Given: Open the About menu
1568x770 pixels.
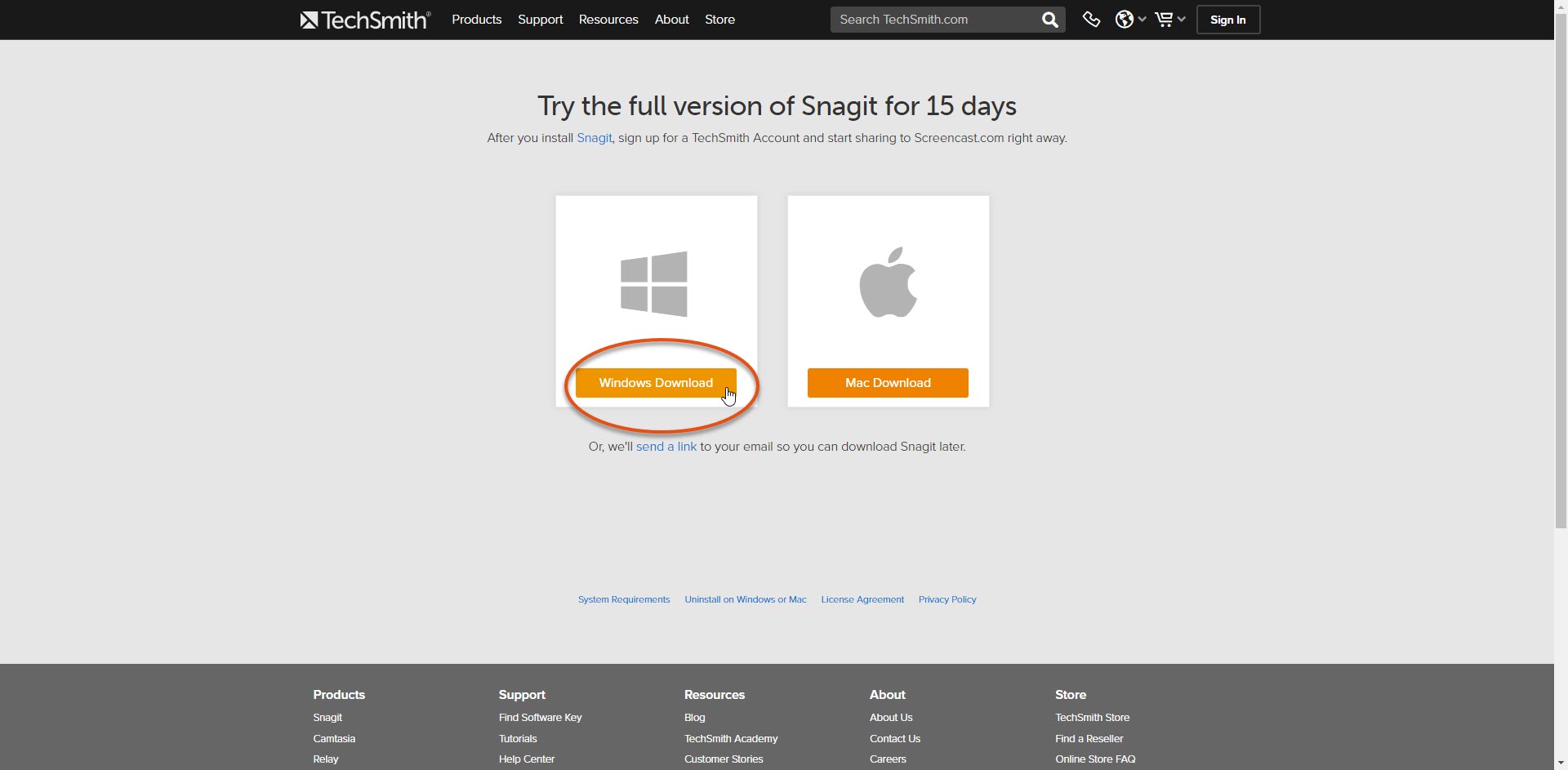Looking at the screenshot, I should pyautogui.click(x=672, y=20).
